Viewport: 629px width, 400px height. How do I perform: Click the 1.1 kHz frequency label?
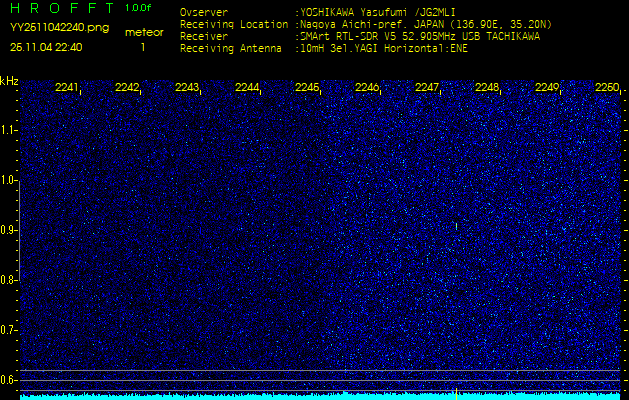pos(9,129)
